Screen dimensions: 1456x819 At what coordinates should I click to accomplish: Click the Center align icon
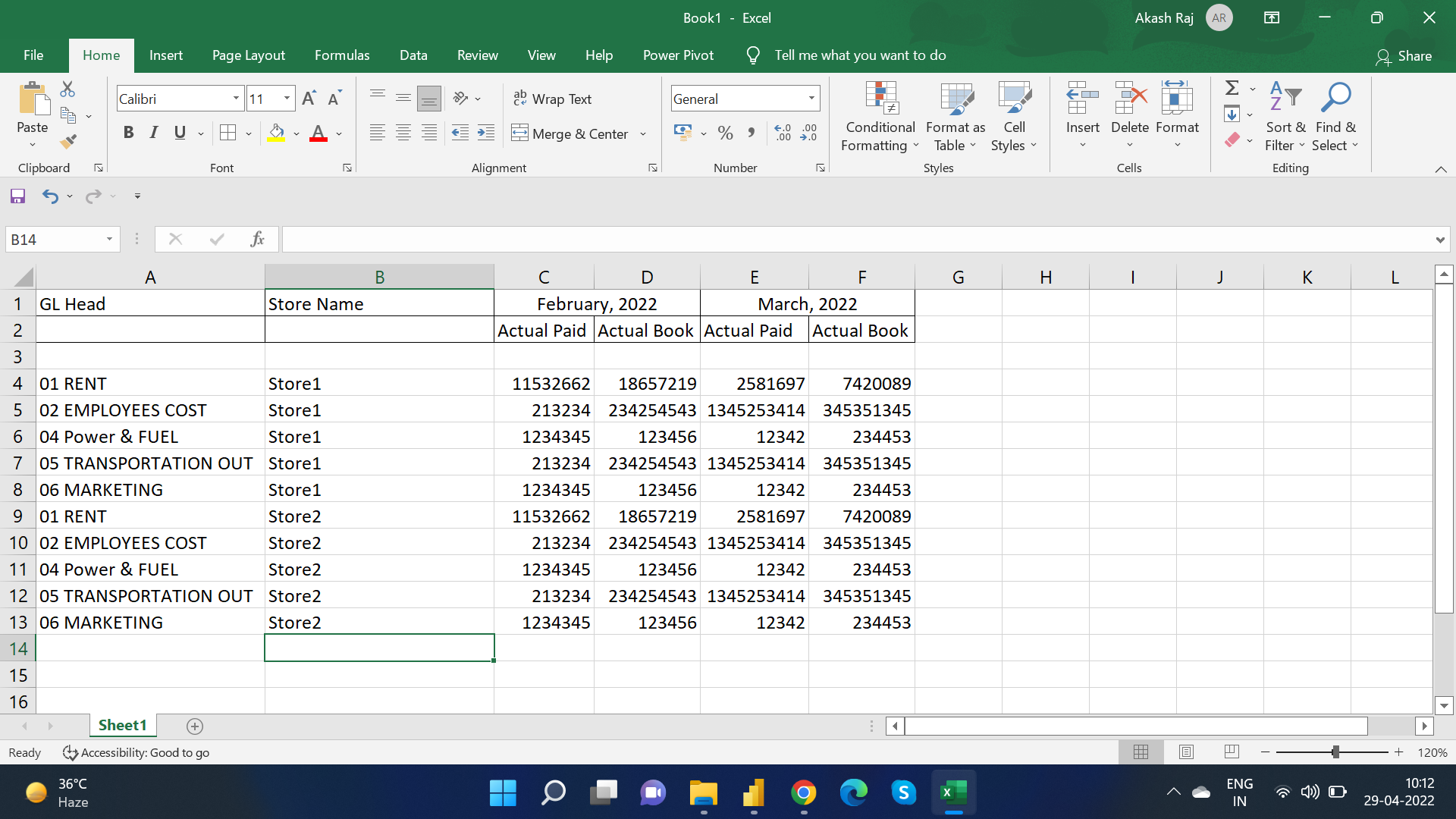pyautogui.click(x=403, y=133)
